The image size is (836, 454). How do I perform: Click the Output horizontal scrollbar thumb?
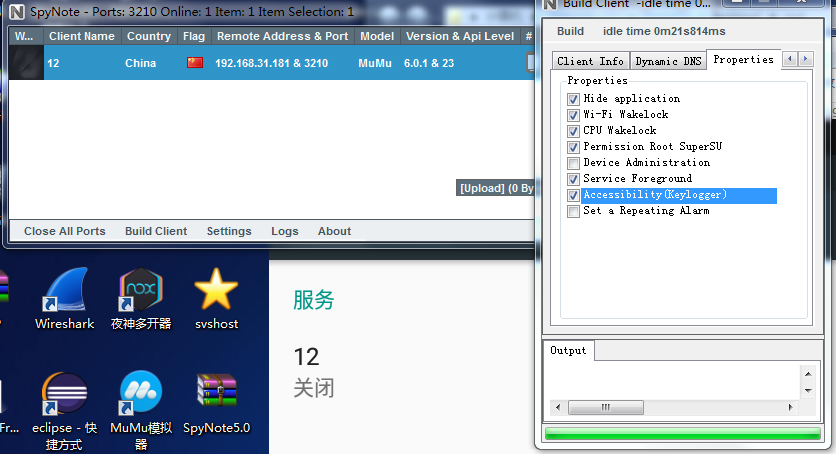tap(606, 408)
